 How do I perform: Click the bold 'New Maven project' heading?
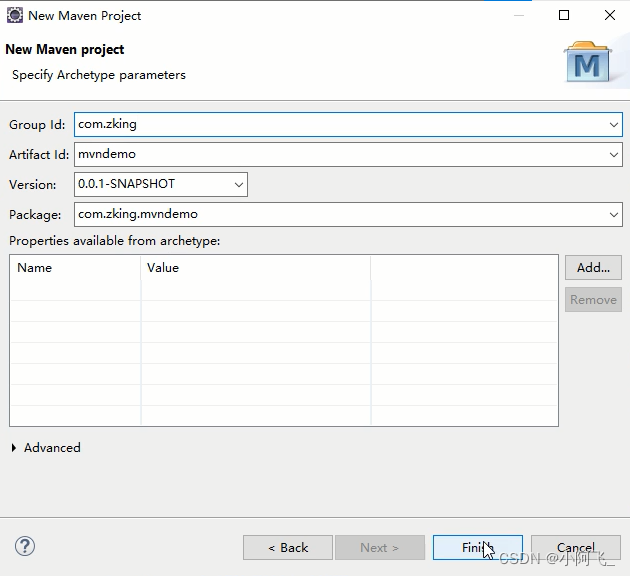click(65, 49)
